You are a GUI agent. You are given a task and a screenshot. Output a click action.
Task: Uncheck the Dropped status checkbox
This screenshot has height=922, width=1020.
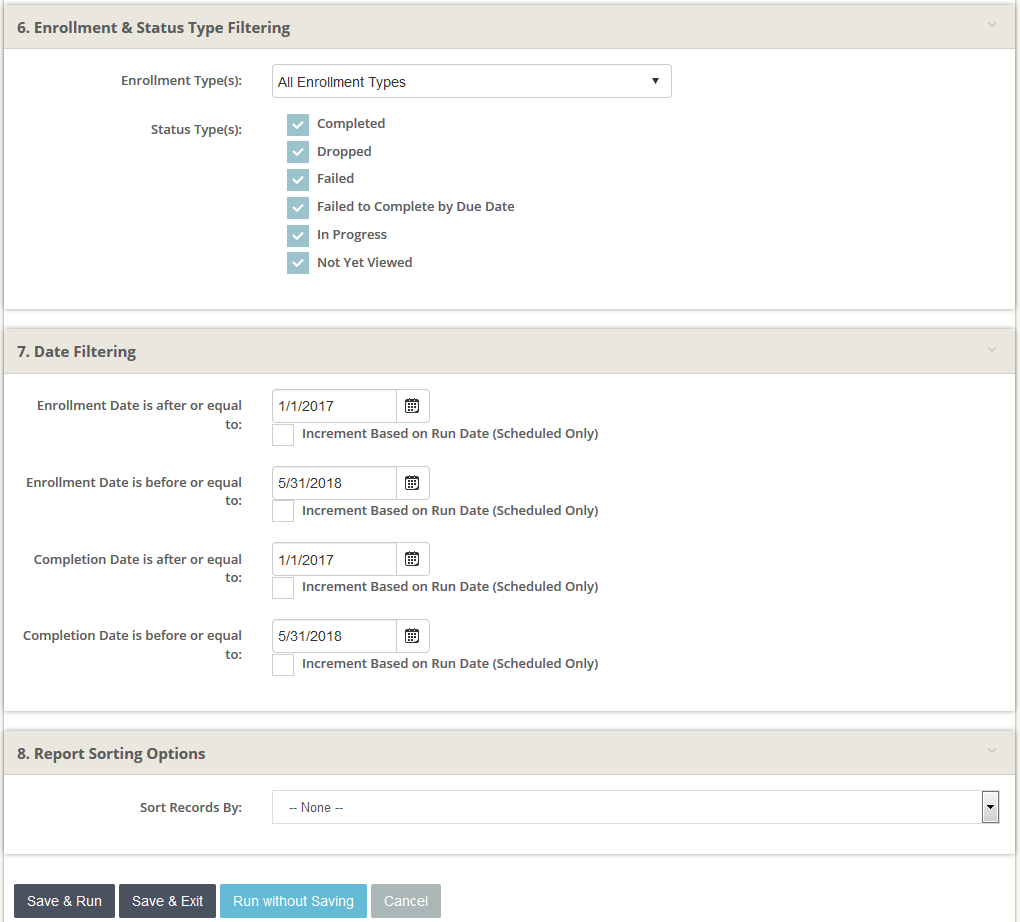[298, 152]
